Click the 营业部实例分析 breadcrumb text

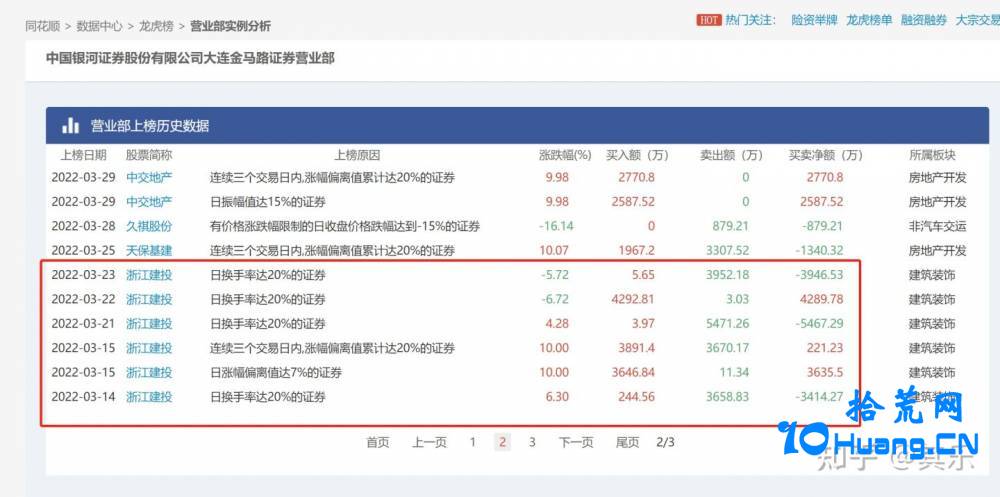point(230,26)
